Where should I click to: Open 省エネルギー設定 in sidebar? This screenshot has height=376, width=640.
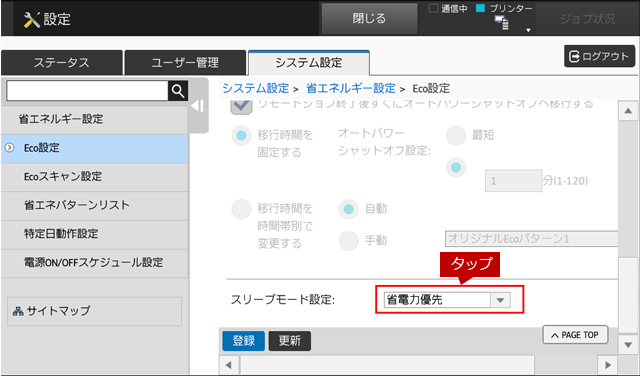[x=94, y=119]
